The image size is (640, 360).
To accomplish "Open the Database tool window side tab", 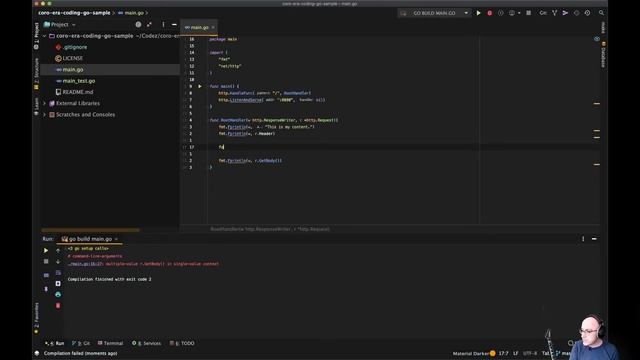I will point(603,55).
